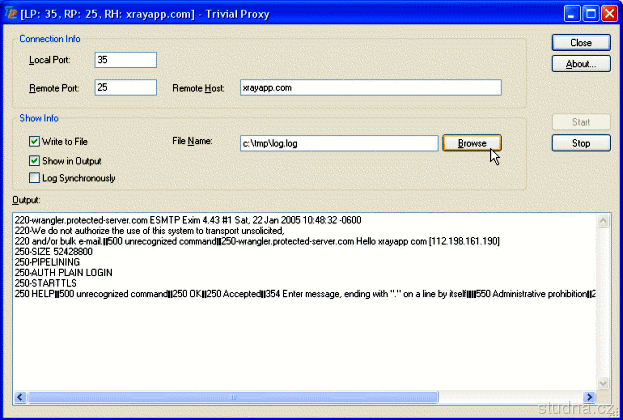This screenshot has width=623, height=420.
Task: Click the Close button
Action: pyautogui.click(x=581, y=43)
